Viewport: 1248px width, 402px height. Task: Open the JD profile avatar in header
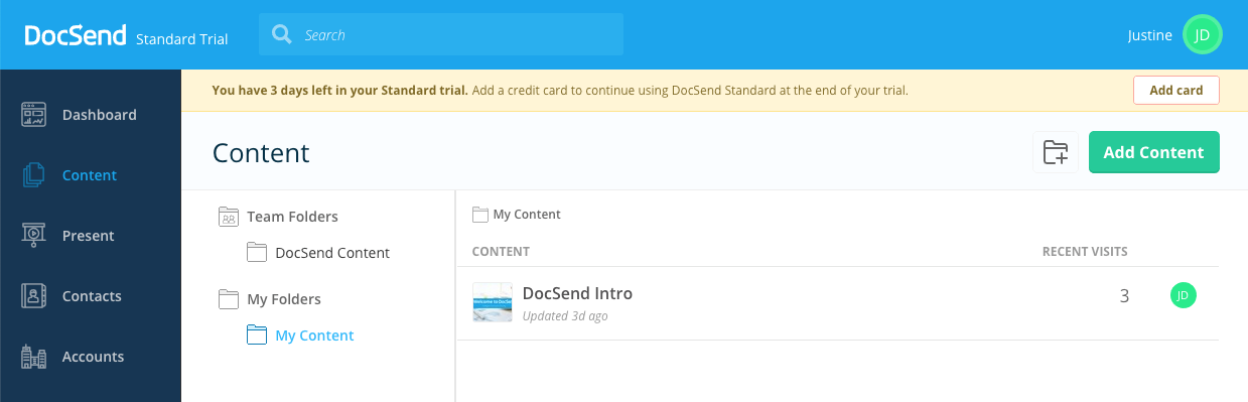click(x=1203, y=35)
